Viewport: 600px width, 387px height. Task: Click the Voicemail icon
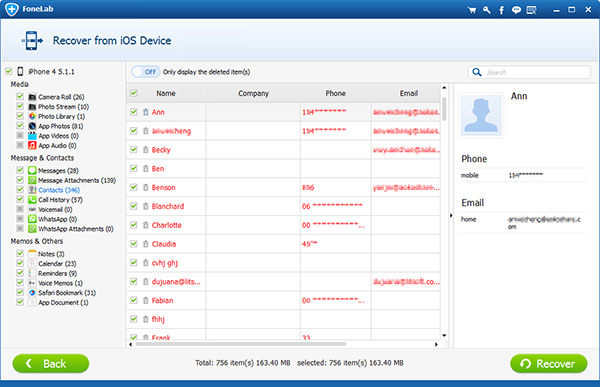(x=32, y=209)
